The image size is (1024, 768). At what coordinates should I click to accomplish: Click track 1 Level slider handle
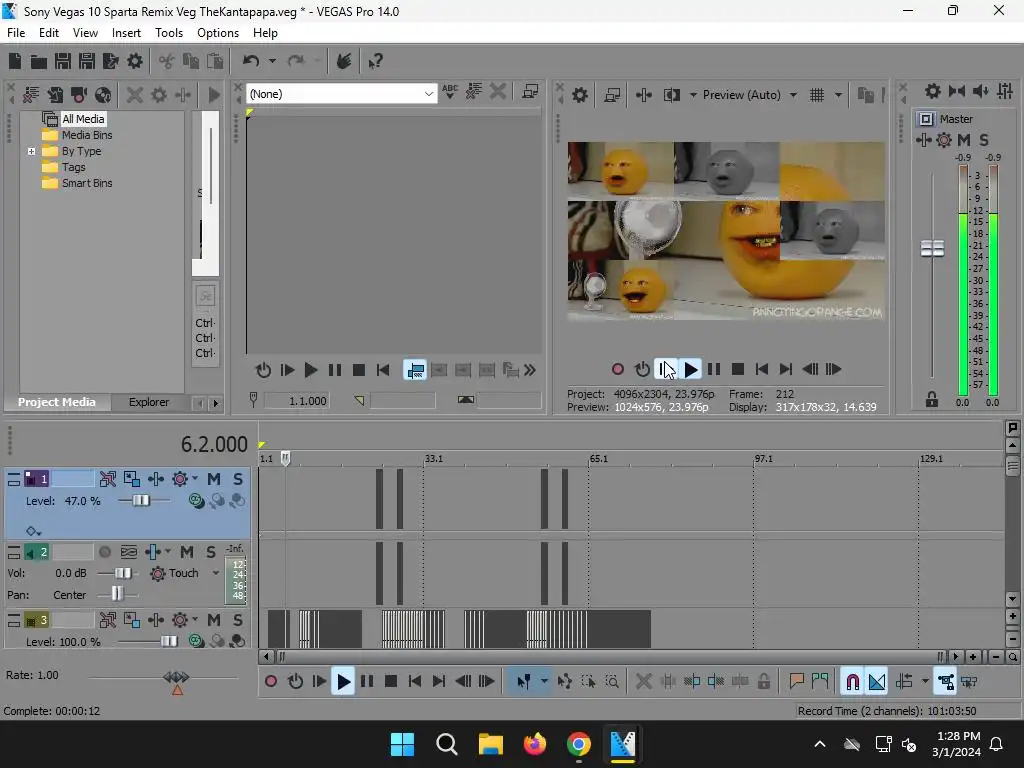click(141, 501)
